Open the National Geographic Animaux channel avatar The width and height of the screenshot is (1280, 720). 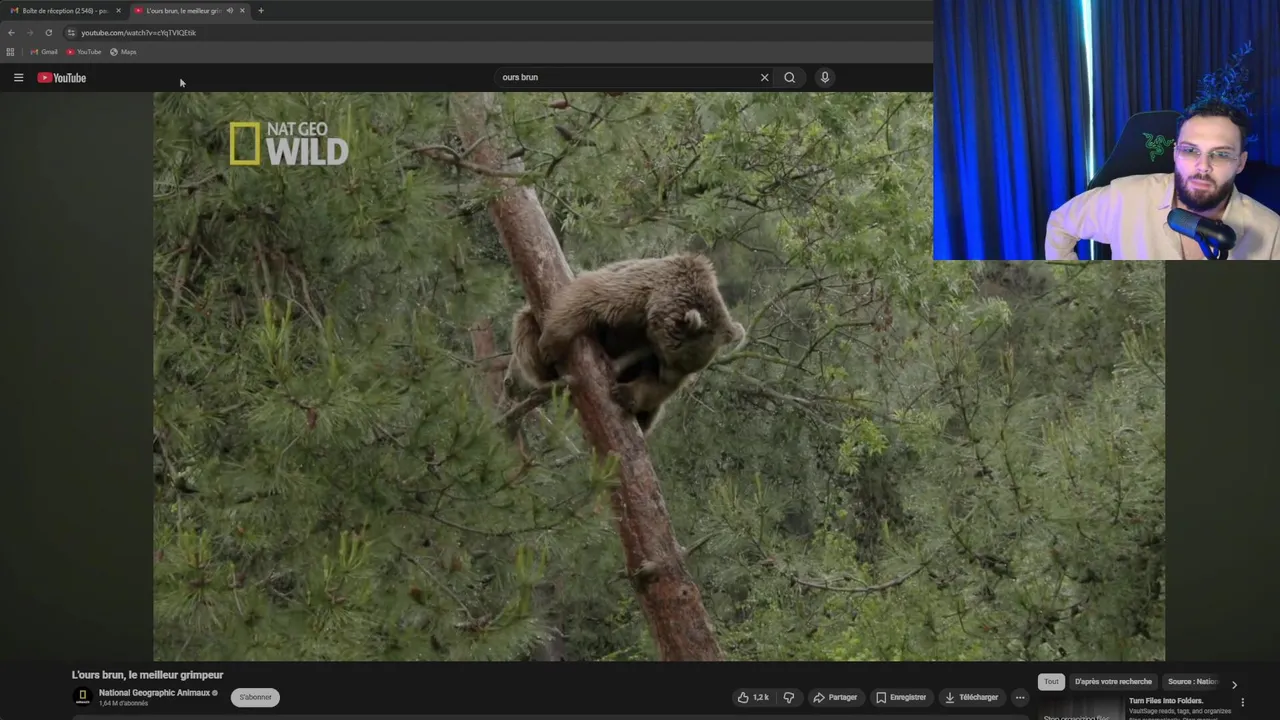click(83, 697)
